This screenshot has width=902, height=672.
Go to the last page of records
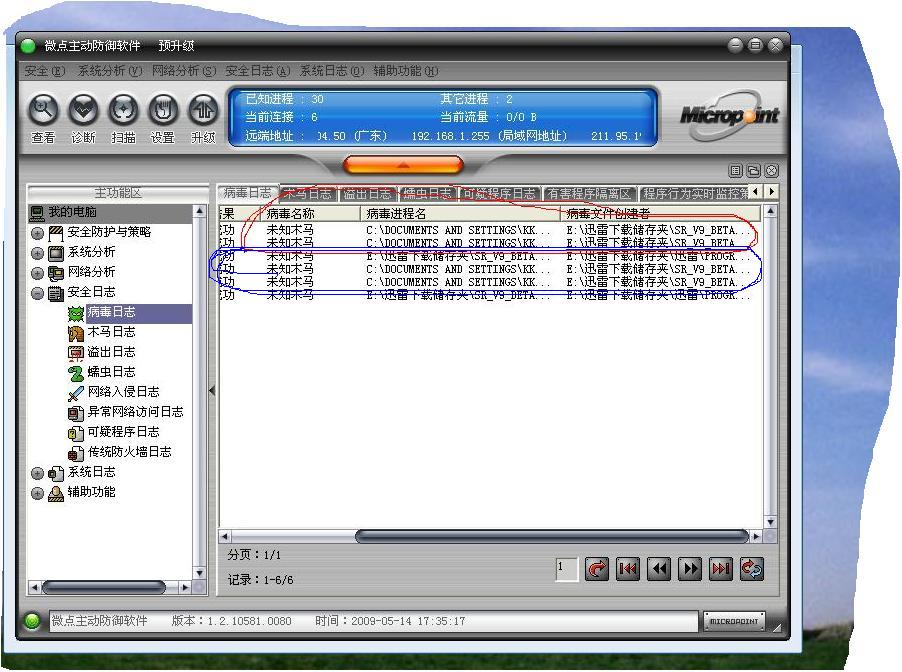(721, 569)
